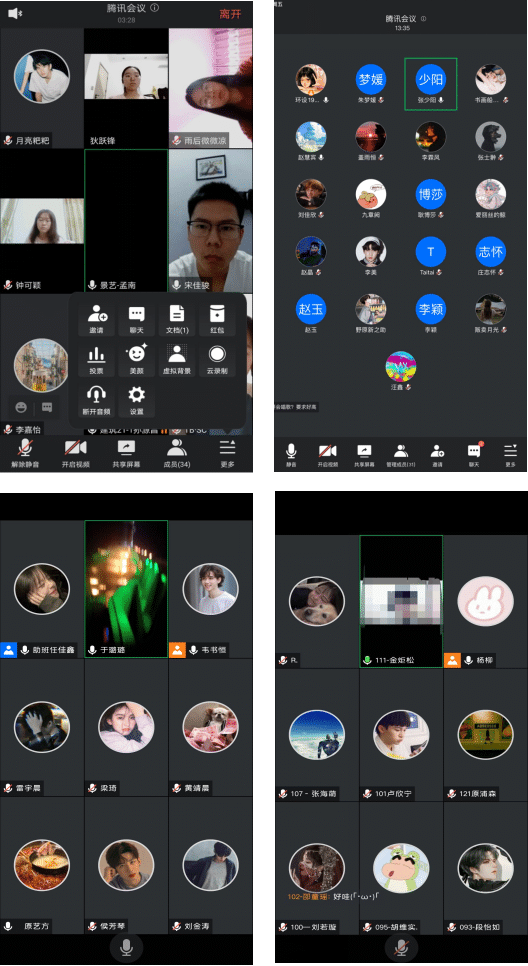Select 于璐瑶's green-lit video tile
This screenshot has width=528, height=966.
tap(126, 589)
